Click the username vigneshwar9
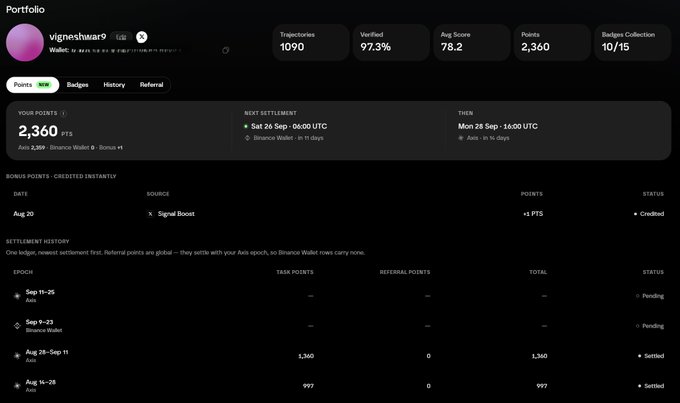This screenshot has height=403, width=680. click(78, 37)
